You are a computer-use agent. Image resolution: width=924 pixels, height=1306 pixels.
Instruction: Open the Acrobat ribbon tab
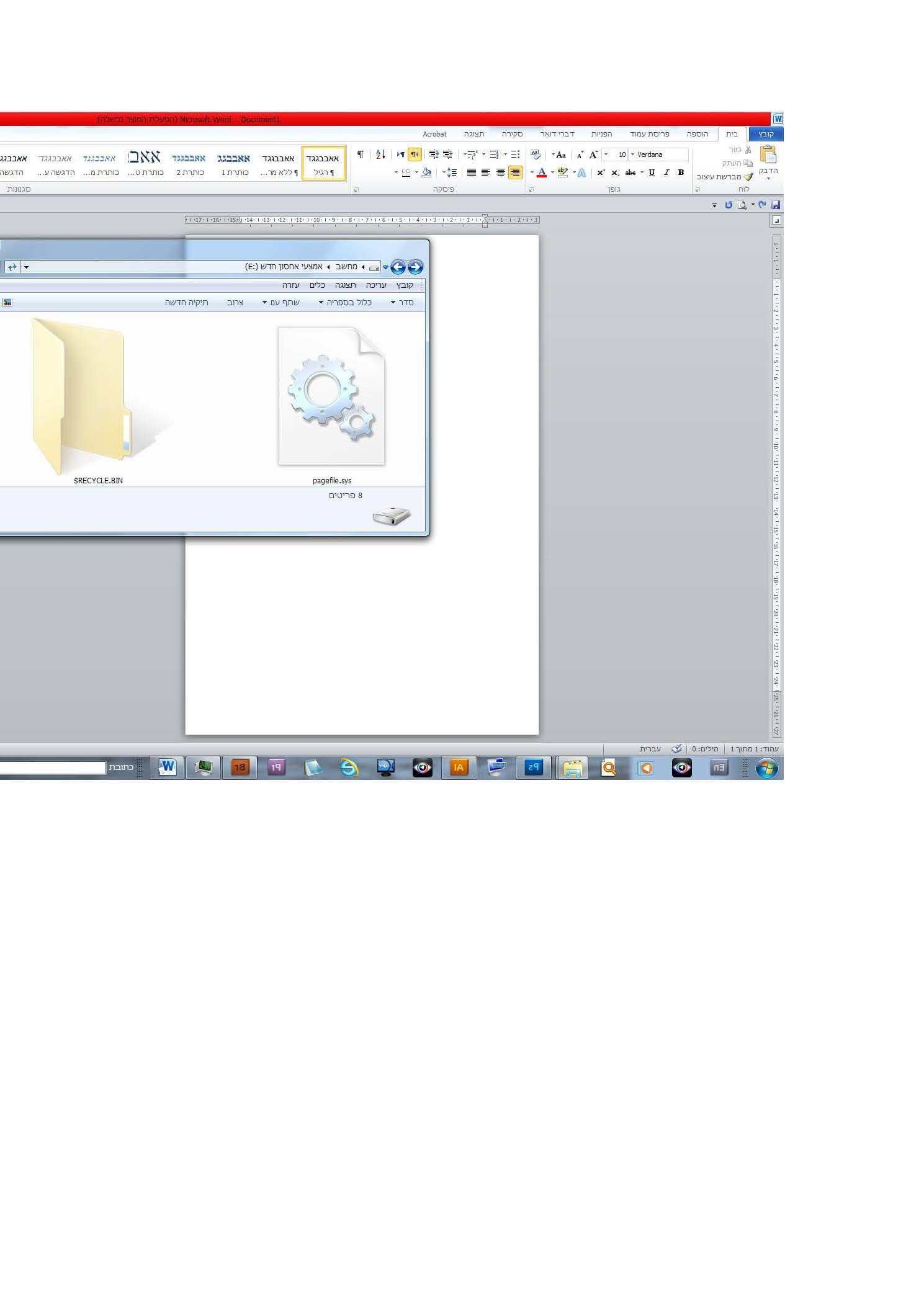(x=434, y=134)
